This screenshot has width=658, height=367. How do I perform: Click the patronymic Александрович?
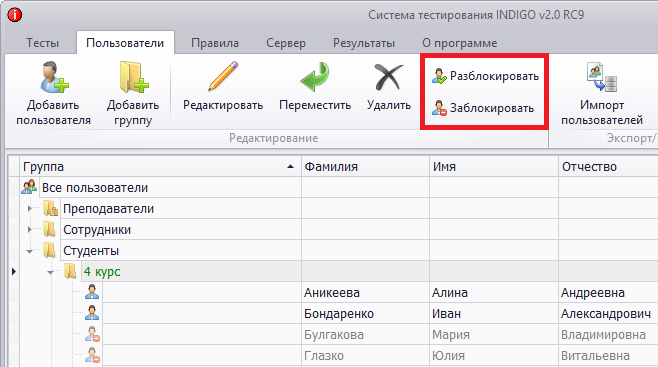(x=606, y=314)
